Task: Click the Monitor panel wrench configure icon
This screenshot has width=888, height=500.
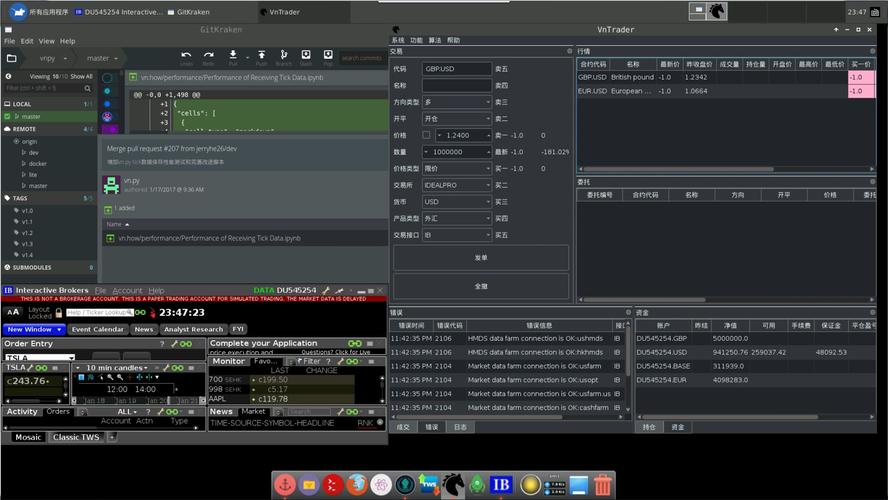Action: (x=341, y=361)
